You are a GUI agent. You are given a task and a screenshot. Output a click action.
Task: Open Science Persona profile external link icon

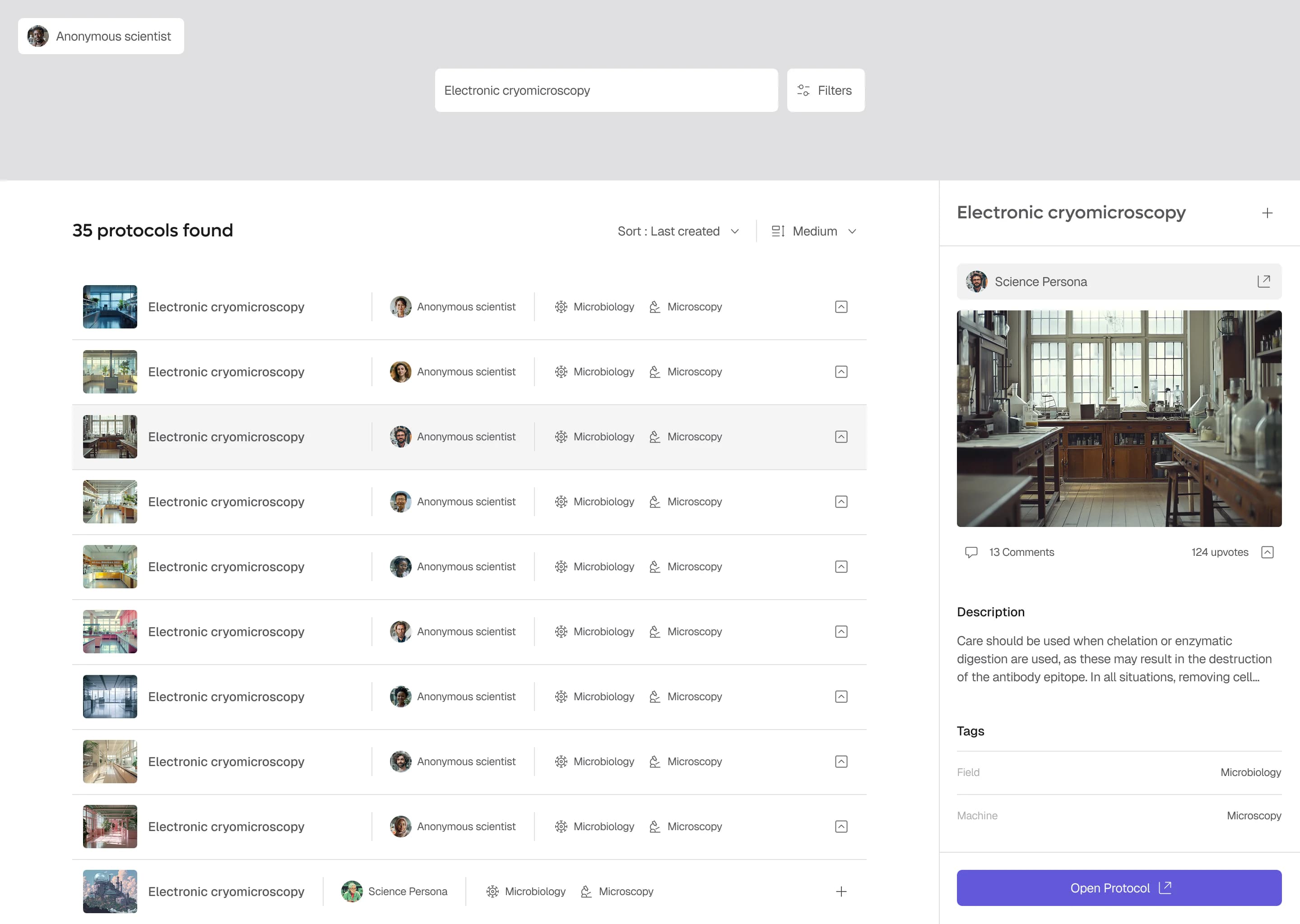click(1263, 281)
